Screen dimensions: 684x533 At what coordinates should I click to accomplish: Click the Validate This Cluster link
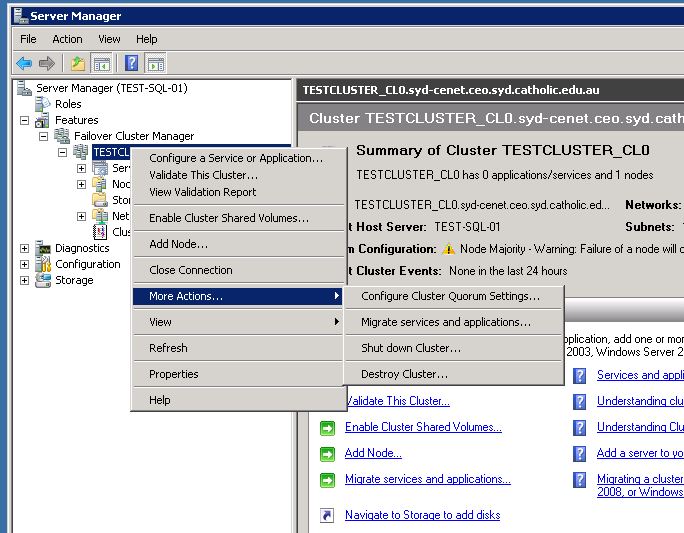pos(398,401)
